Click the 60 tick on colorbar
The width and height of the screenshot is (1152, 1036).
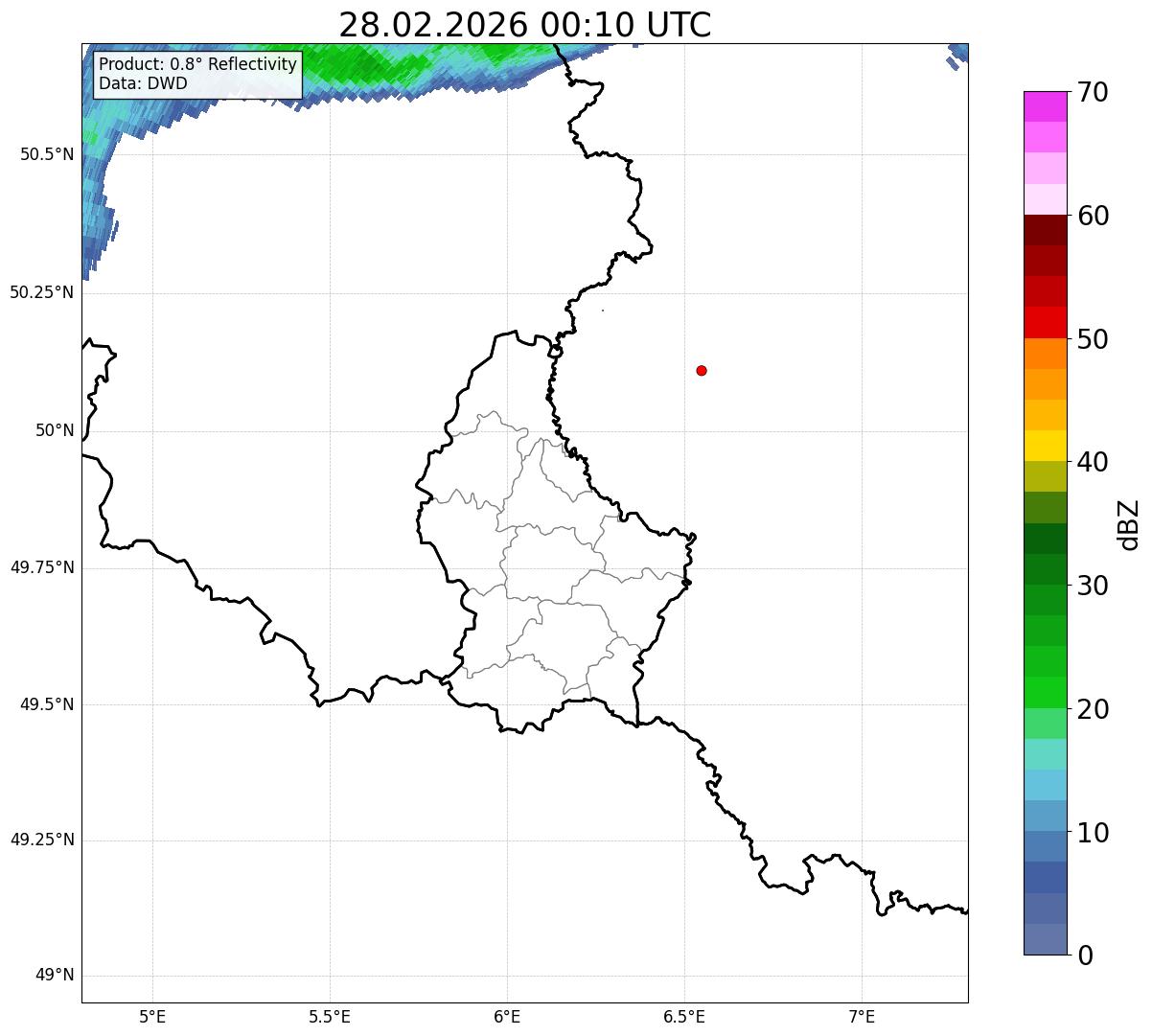pyautogui.click(x=1093, y=216)
